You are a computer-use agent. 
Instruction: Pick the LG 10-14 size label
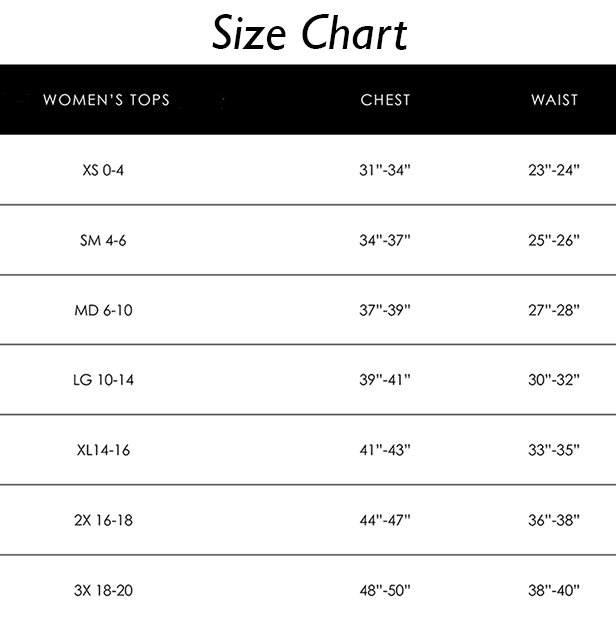tap(103, 380)
